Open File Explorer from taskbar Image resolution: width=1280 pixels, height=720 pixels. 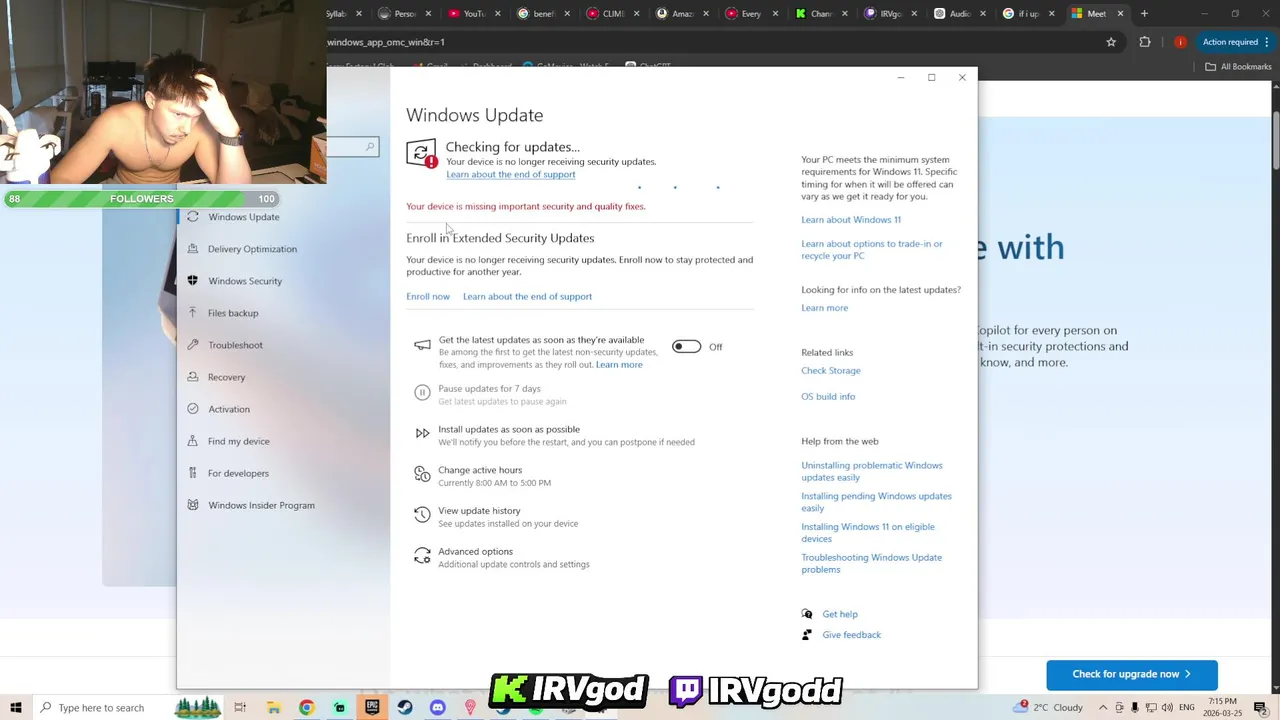tap(273, 708)
